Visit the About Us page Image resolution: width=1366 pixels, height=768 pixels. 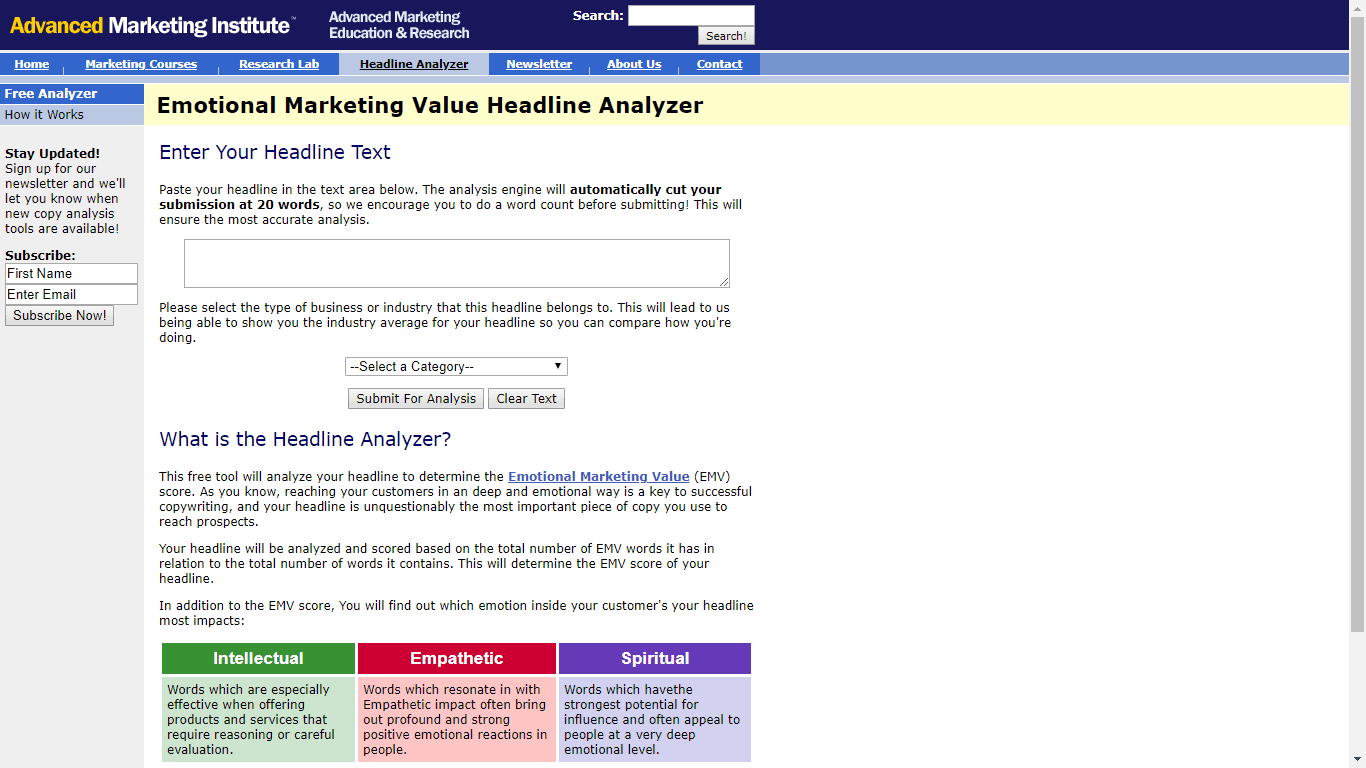point(634,64)
